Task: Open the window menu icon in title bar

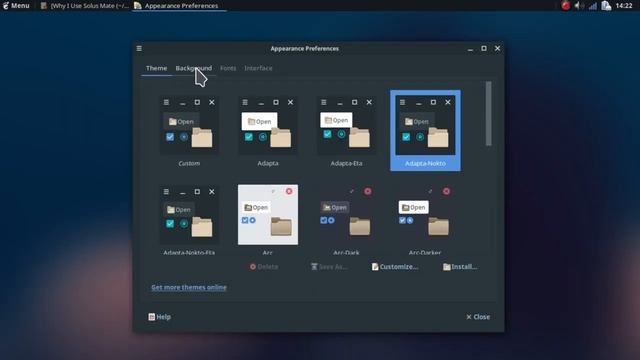Action: pos(139,49)
